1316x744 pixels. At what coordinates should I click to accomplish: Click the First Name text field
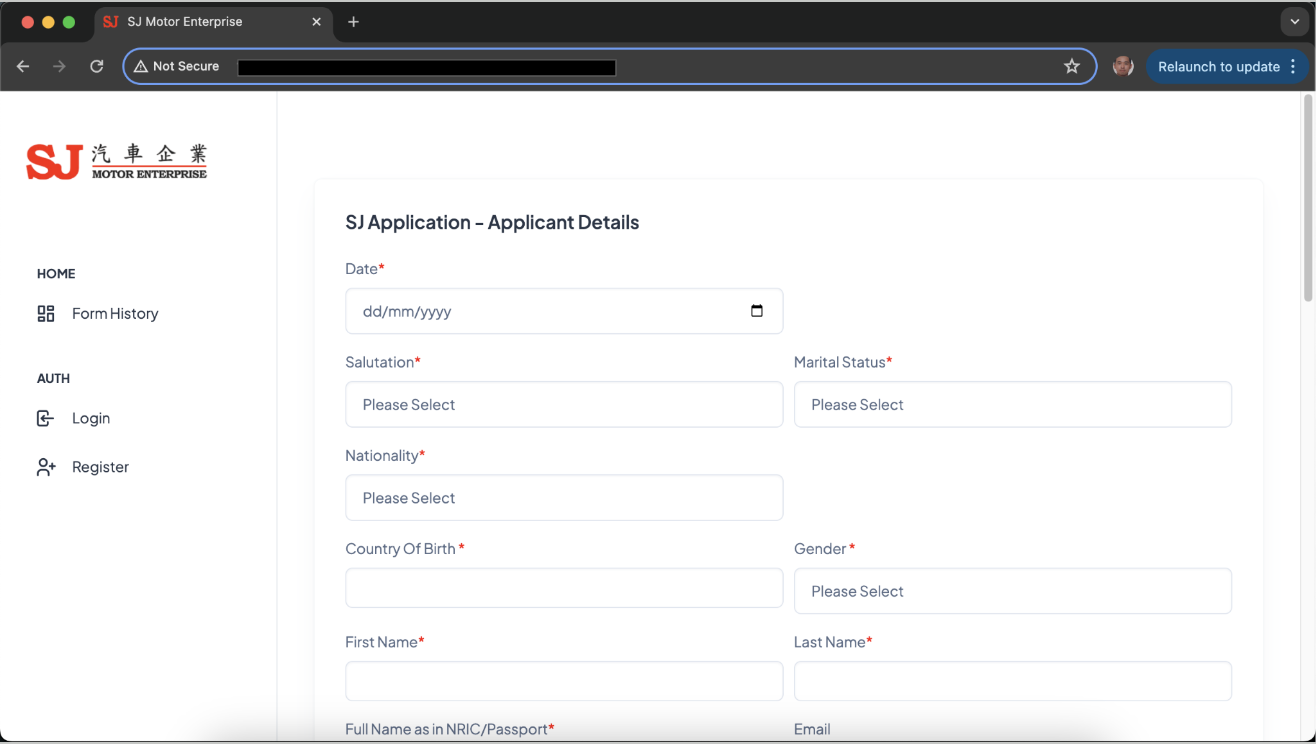click(564, 681)
